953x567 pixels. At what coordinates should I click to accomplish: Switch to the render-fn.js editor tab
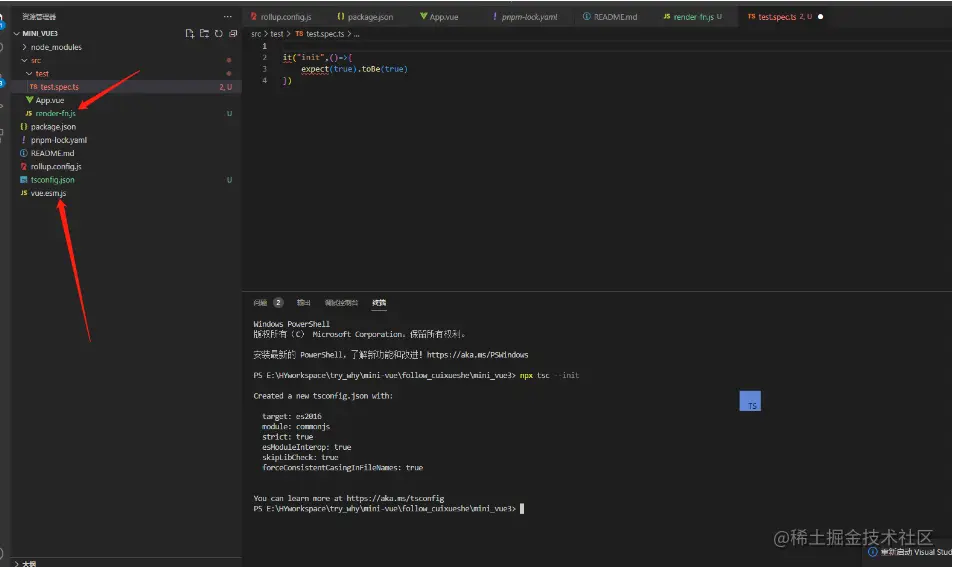pyautogui.click(x=693, y=17)
